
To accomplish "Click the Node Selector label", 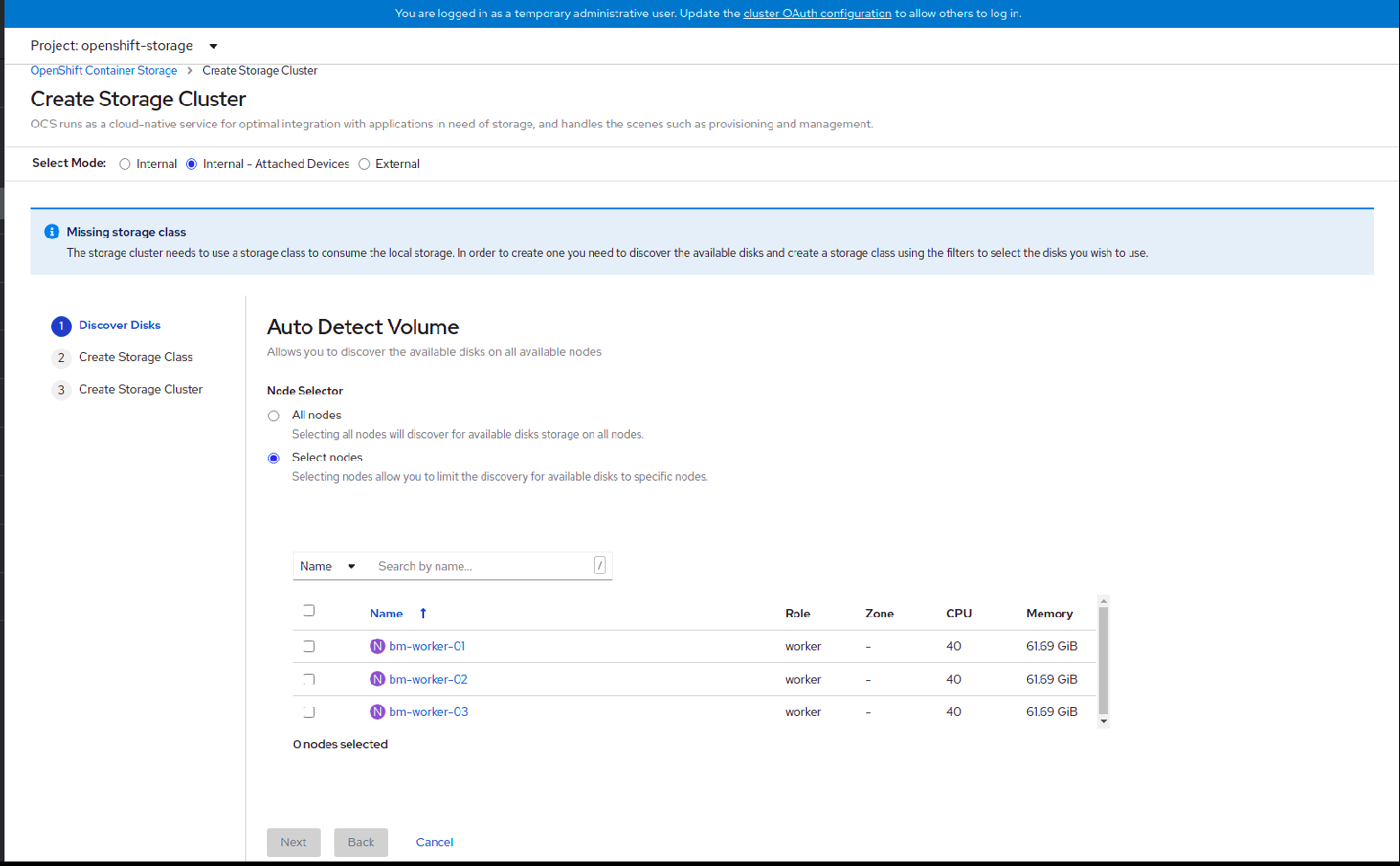I will pyautogui.click(x=306, y=391).
